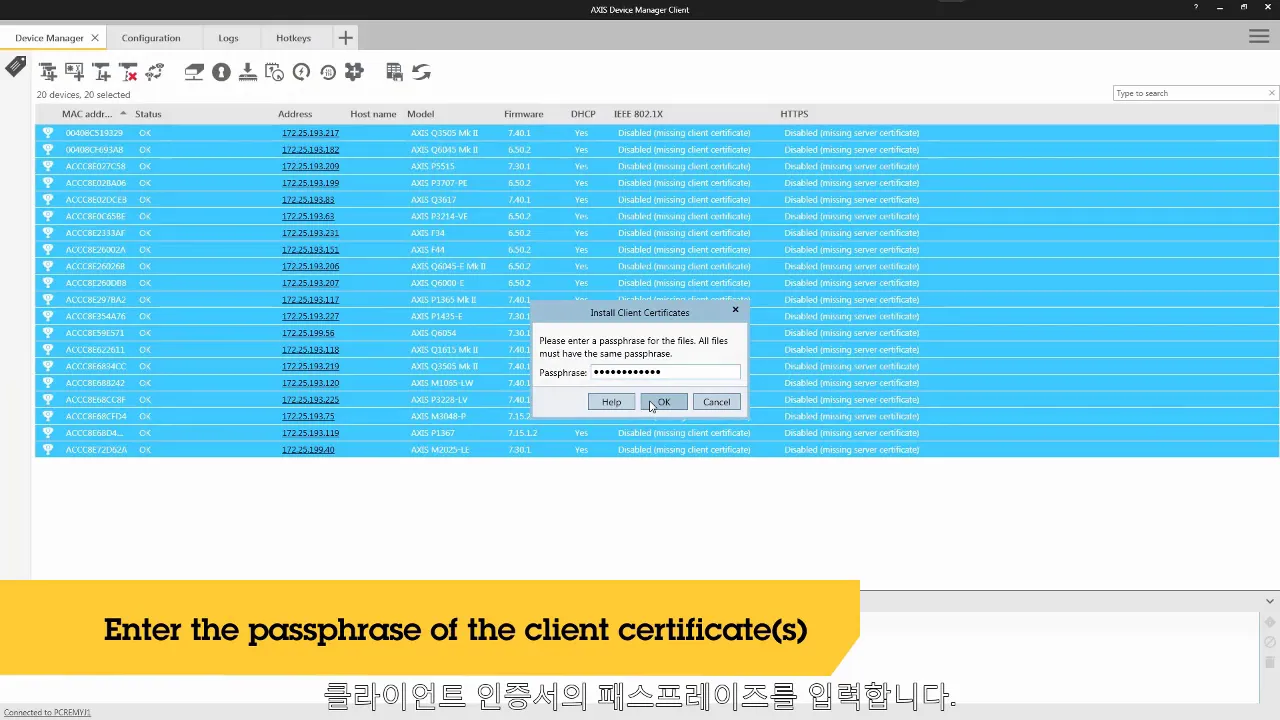Collapse the bottom panel chevron
The width and height of the screenshot is (1280, 720).
pos(1270,601)
